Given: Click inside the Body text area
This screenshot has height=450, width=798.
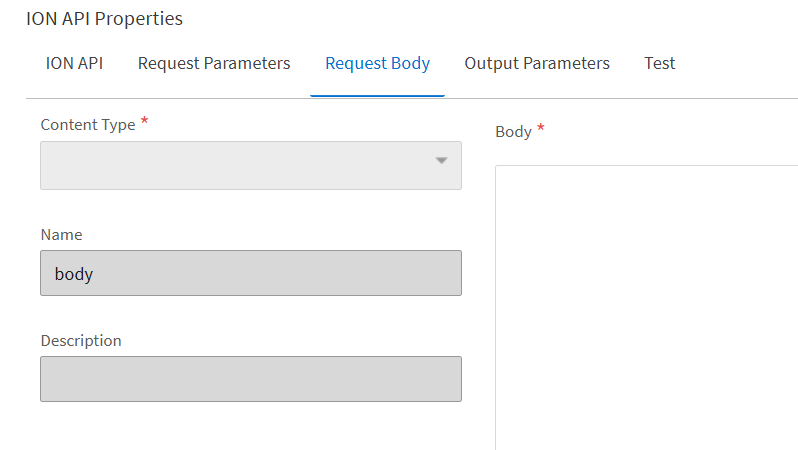Looking at the screenshot, I should pos(646,300).
